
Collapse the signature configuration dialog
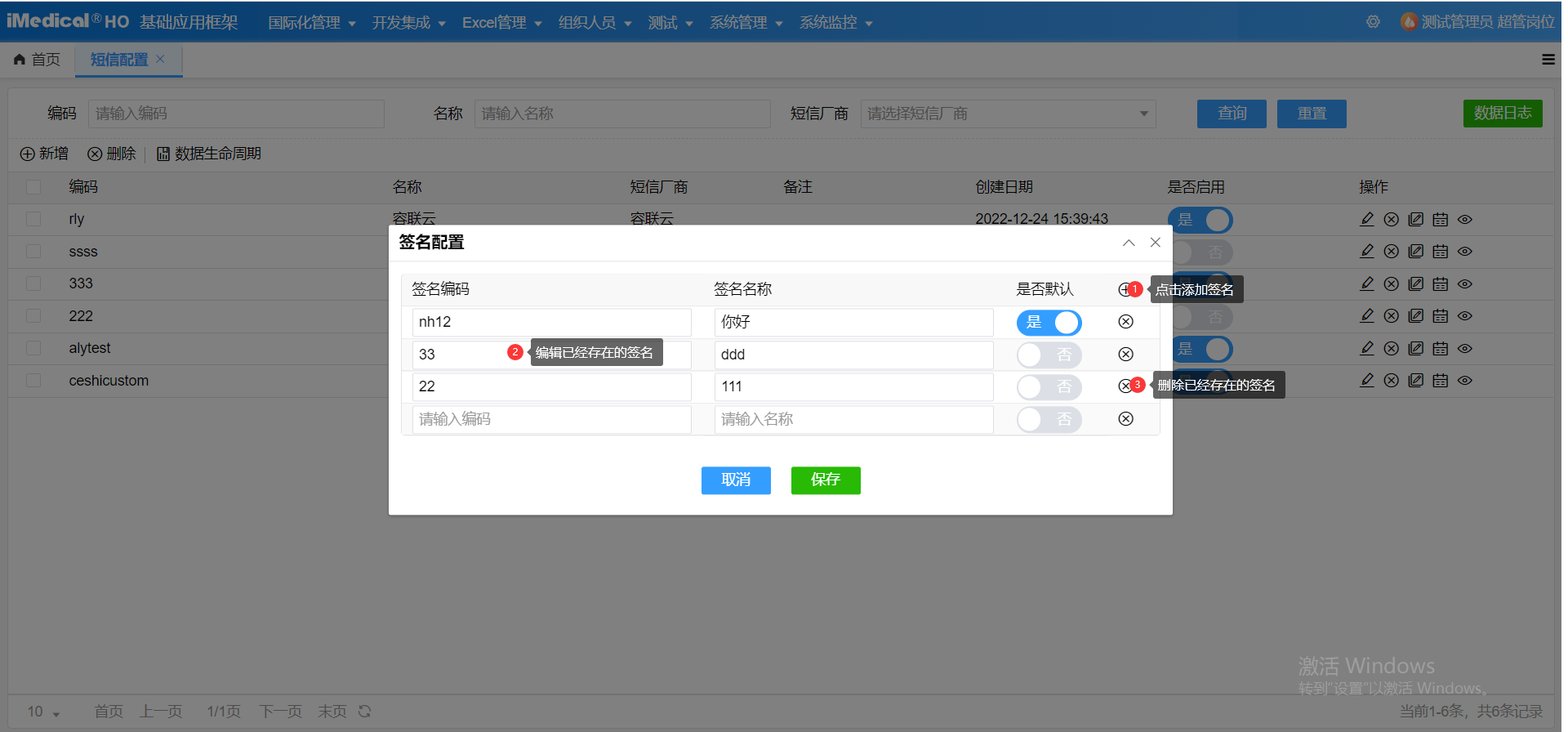(1129, 243)
